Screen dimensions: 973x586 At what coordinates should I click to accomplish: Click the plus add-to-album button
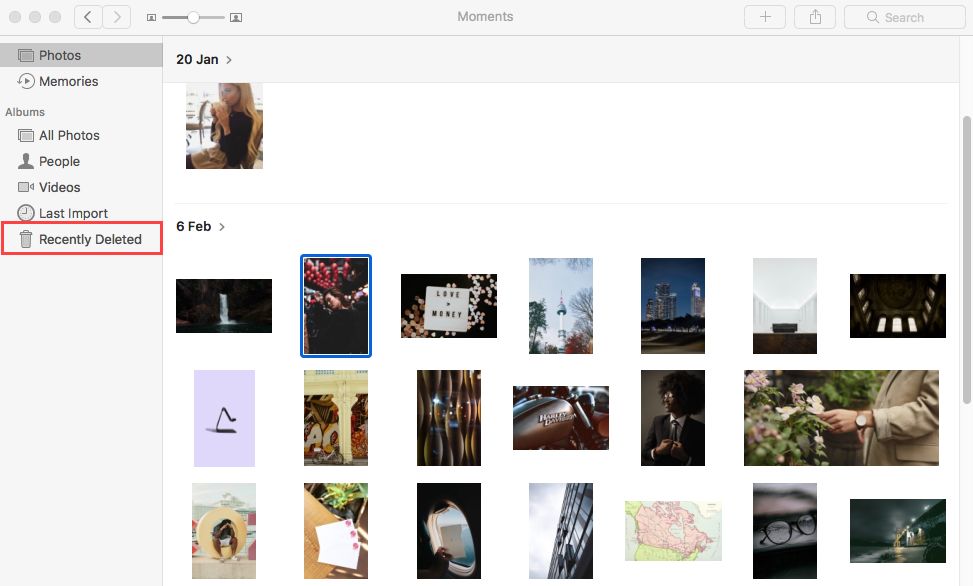point(765,17)
